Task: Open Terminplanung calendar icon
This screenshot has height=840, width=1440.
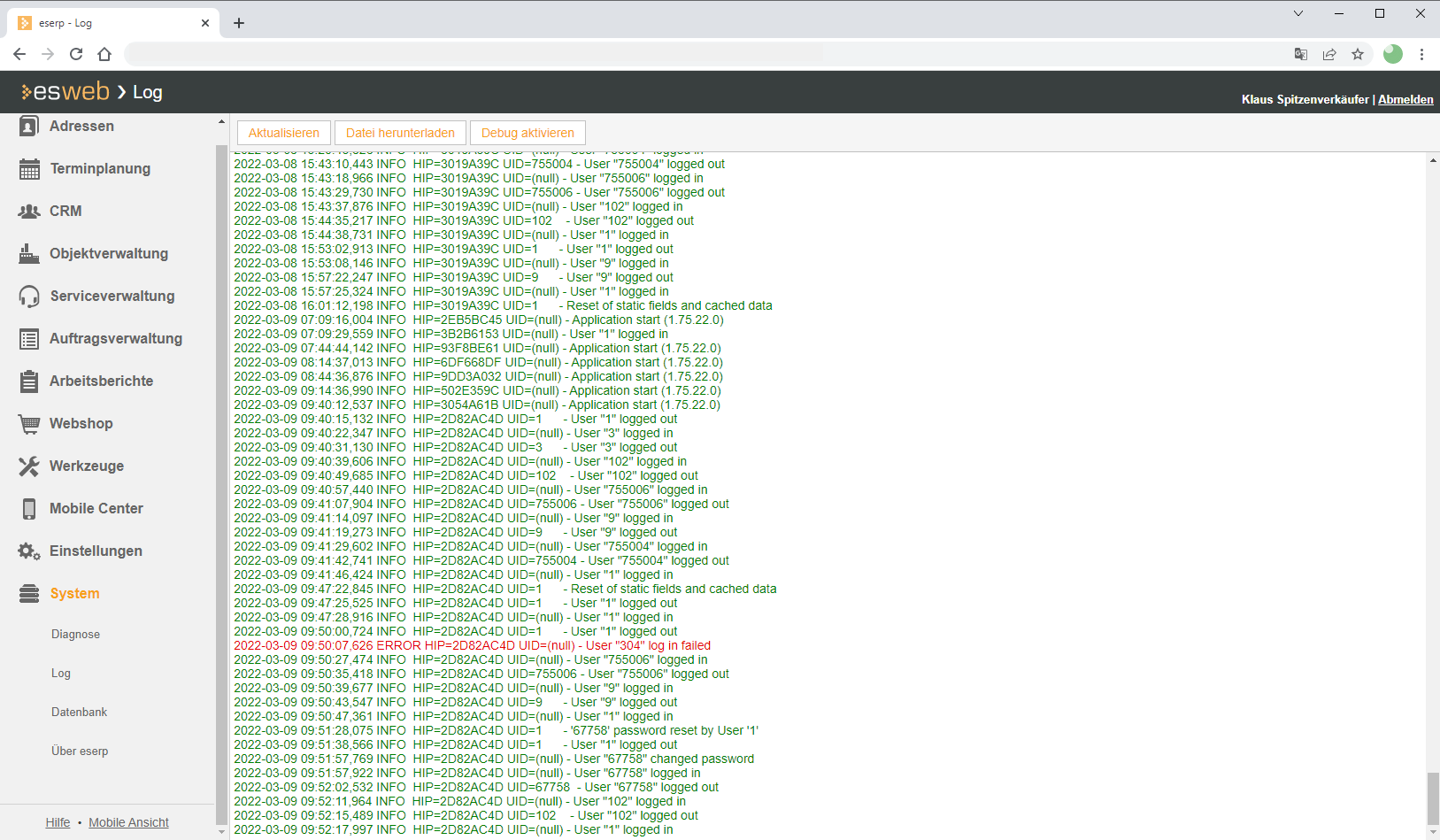Action: [x=29, y=169]
